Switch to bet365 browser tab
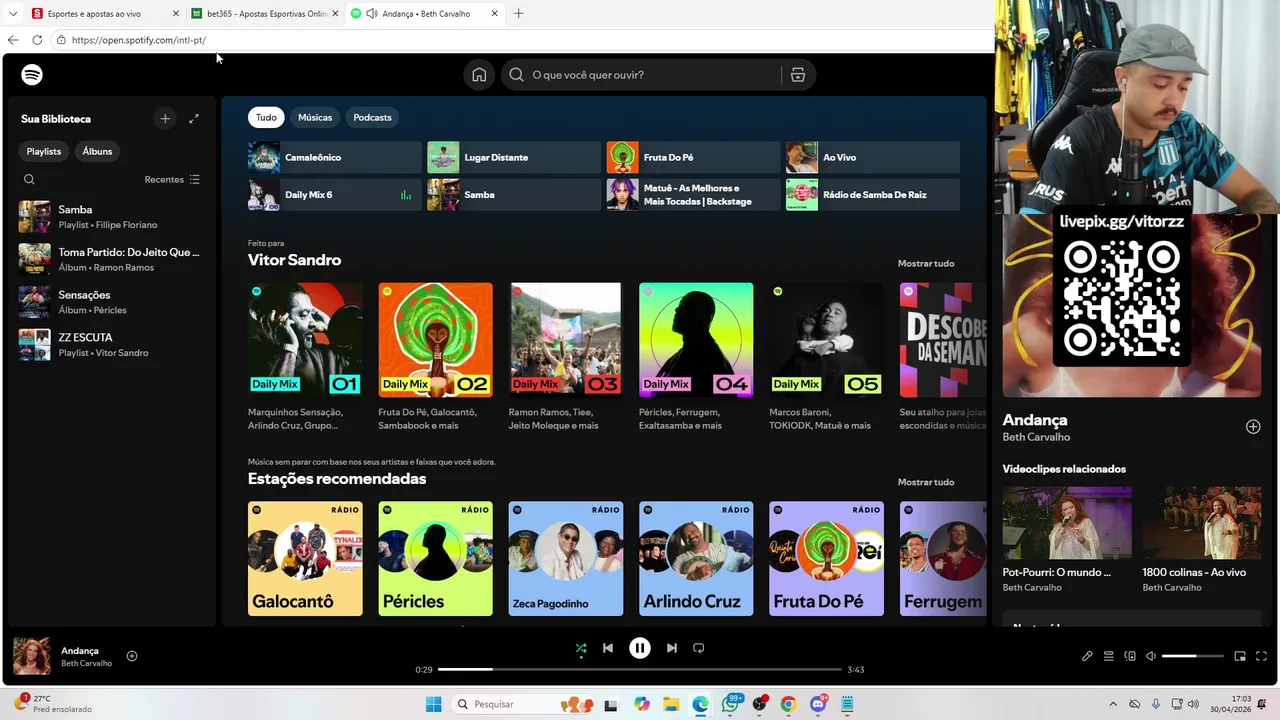This screenshot has width=1280, height=720. (x=266, y=14)
